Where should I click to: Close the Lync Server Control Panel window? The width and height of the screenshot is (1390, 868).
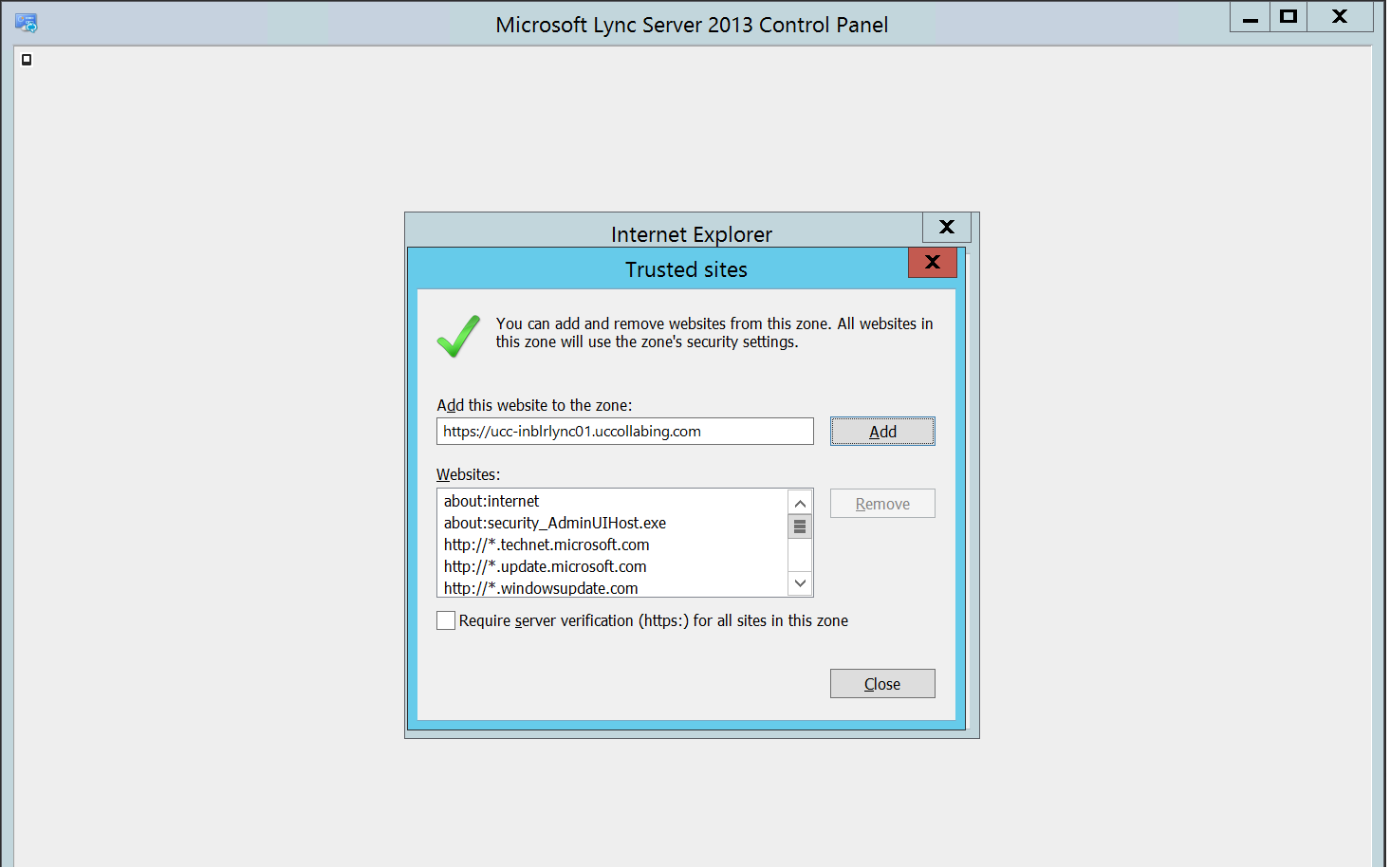coord(1340,17)
